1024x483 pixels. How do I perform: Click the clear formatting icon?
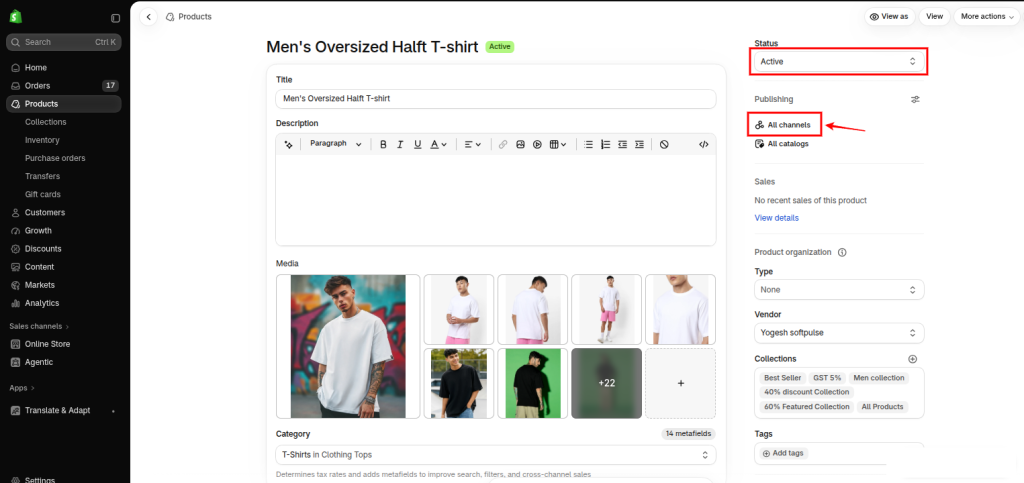(x=664, y=144)
